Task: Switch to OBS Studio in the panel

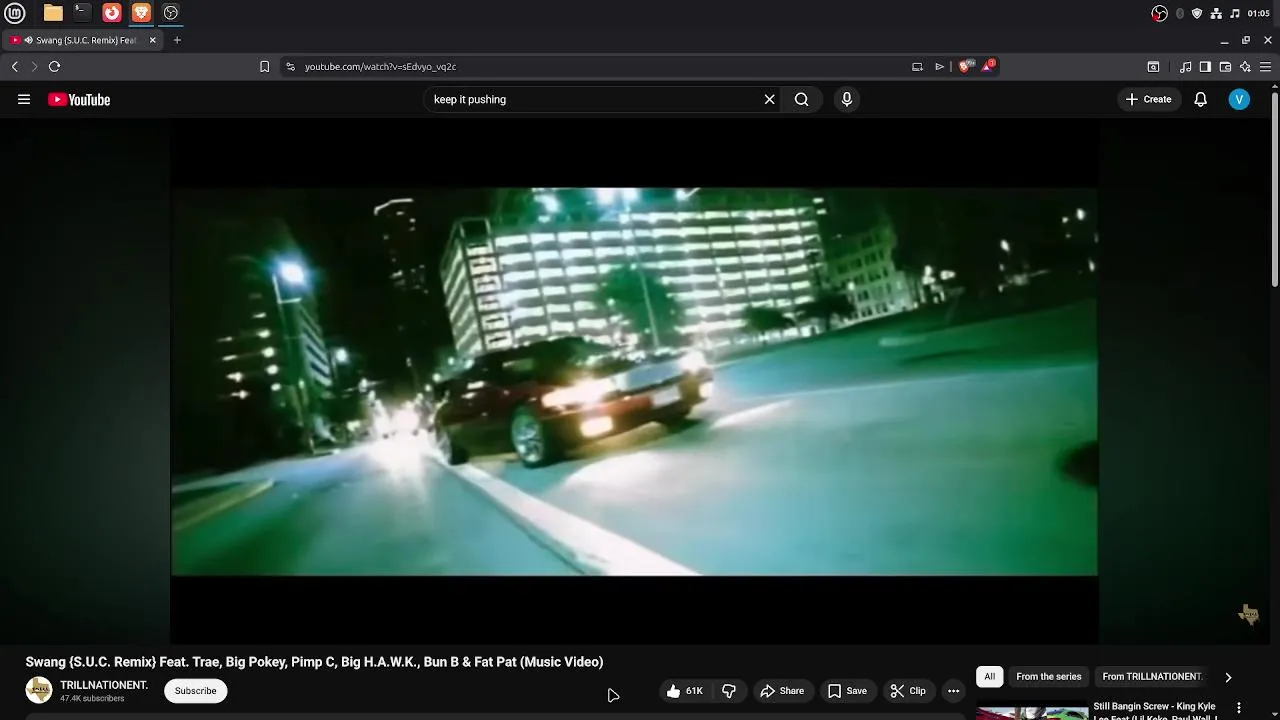Action: [170, 13]
